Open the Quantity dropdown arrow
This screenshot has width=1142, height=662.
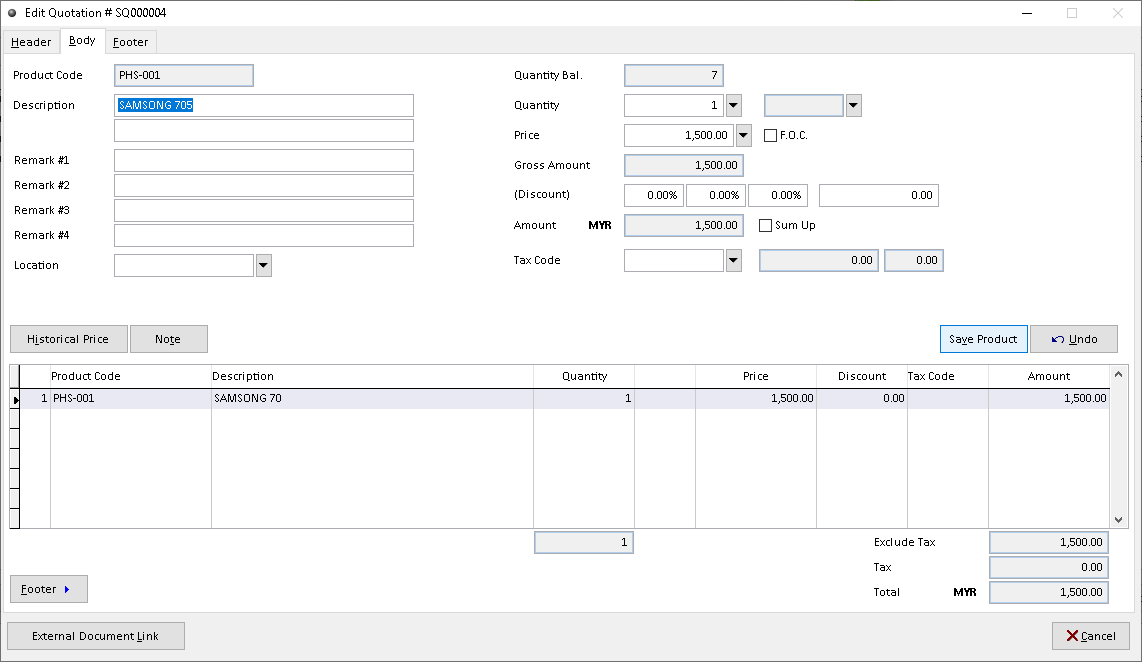coord(733,105)
